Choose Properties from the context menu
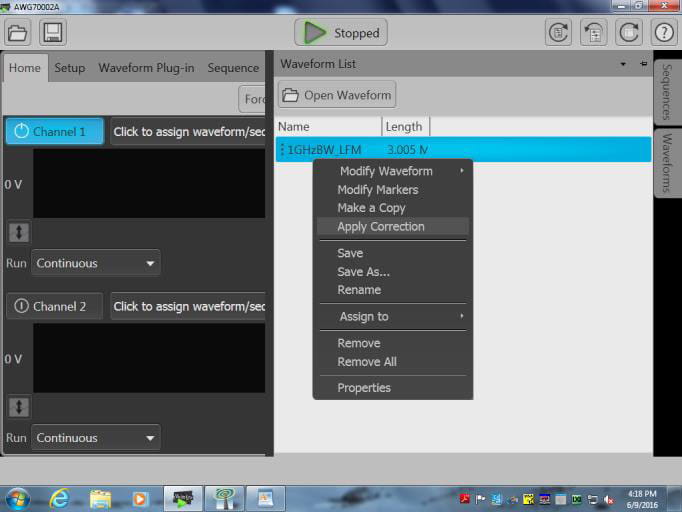This screenshot has height=512, width=682. [364, 388]
